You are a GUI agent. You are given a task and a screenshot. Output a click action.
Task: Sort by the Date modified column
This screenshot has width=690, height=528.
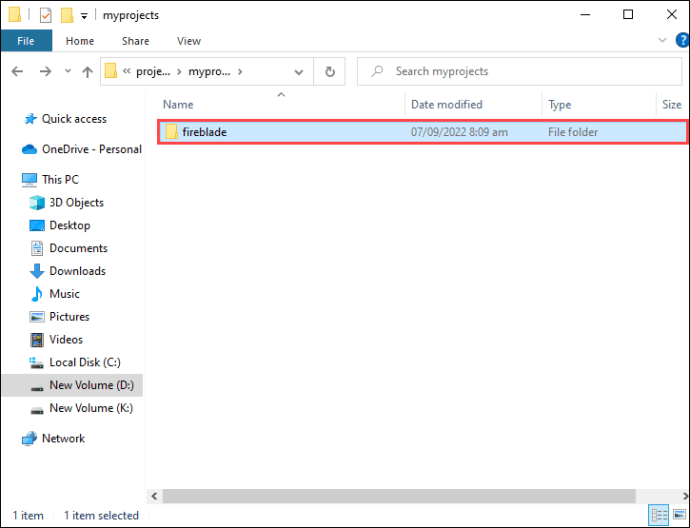pyautogui.click(x=446, y=105)
